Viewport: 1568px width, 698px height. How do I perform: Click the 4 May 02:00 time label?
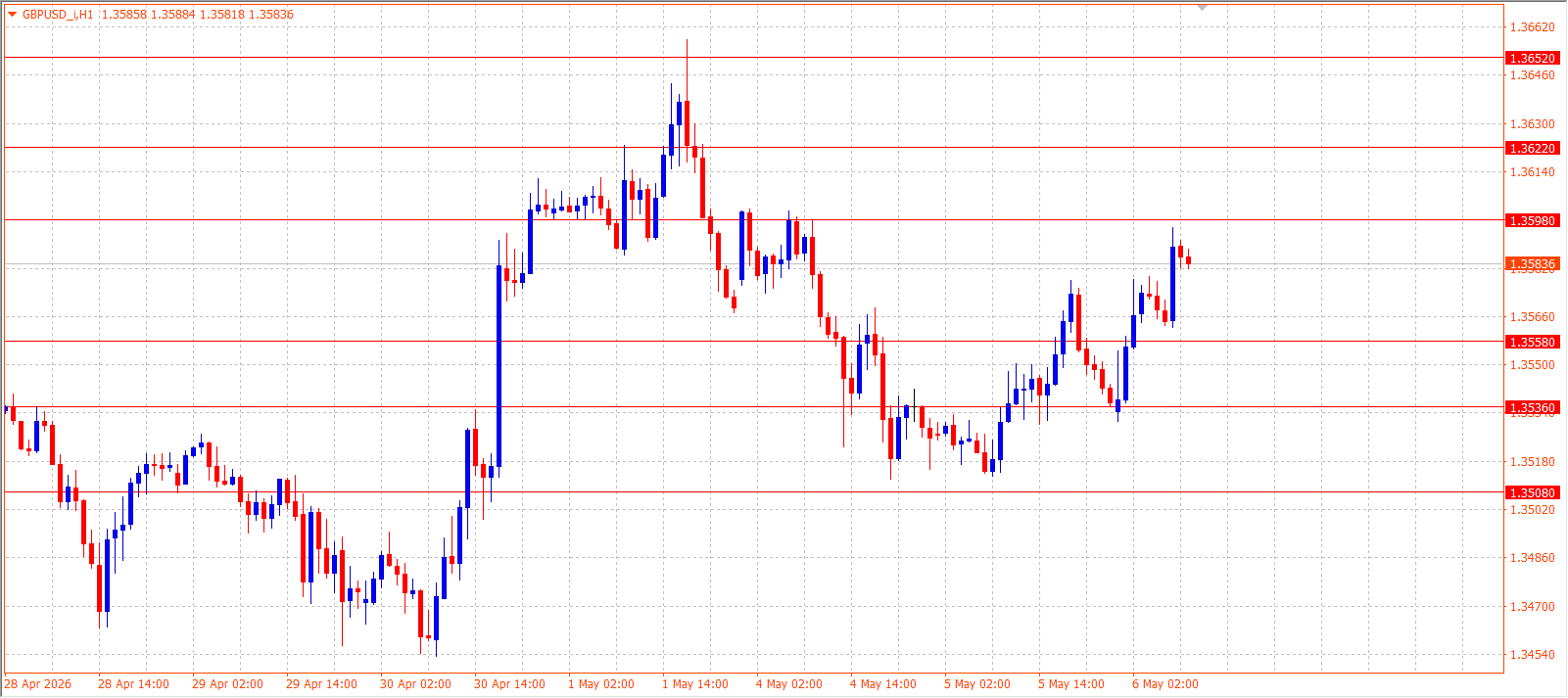tap(789, 684)
